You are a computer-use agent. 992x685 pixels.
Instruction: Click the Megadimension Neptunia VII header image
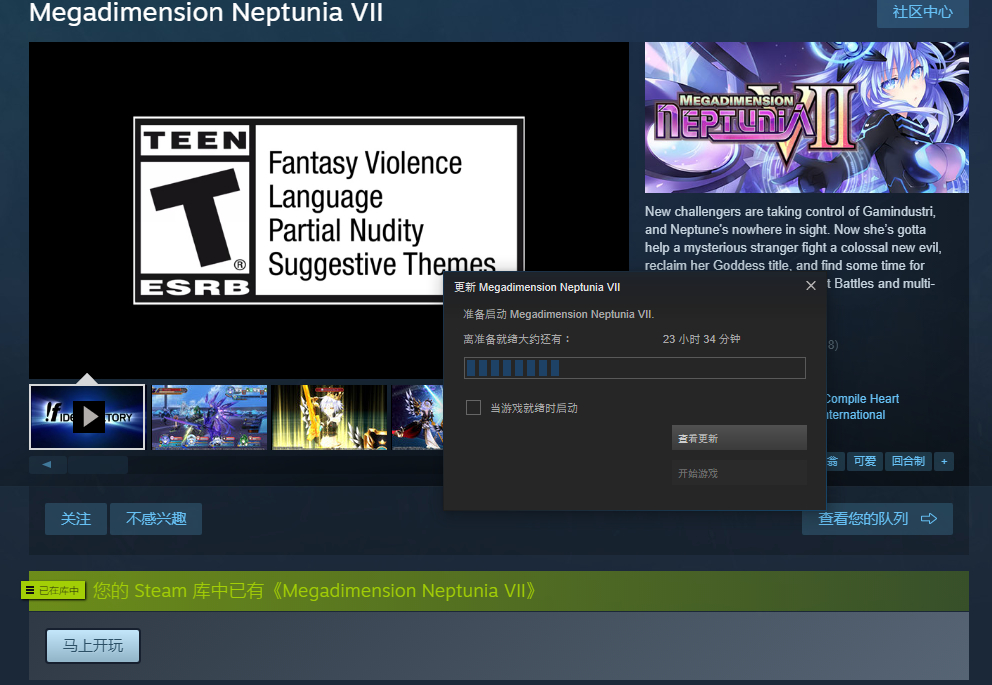(x=807, y=117)
